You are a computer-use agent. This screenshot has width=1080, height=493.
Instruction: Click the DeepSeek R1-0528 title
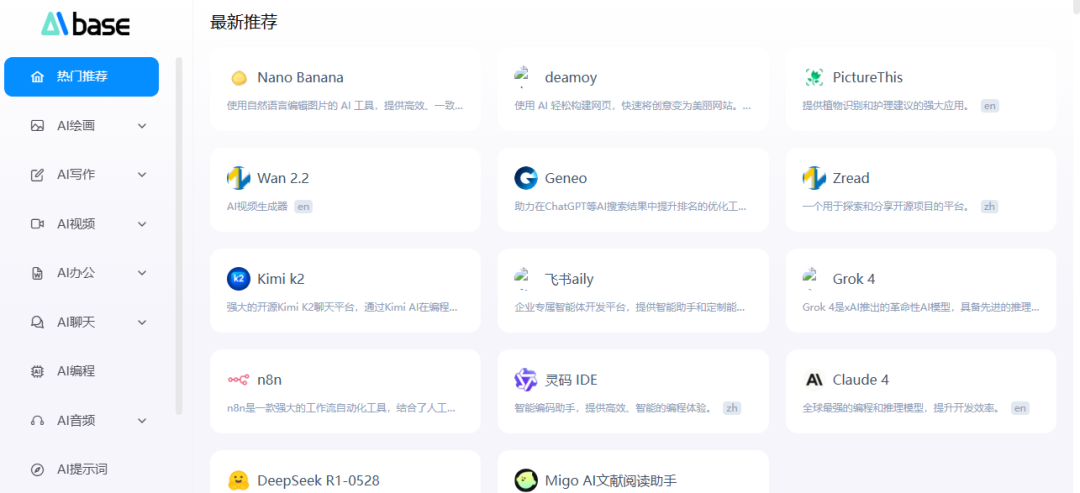coord(318,481)
